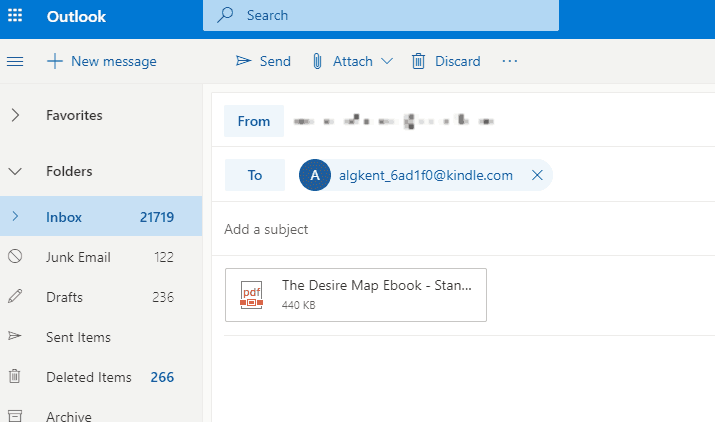Click the plus icon for New message
Image resolution: width=715 pixels, height=422 pixels.
55,61
